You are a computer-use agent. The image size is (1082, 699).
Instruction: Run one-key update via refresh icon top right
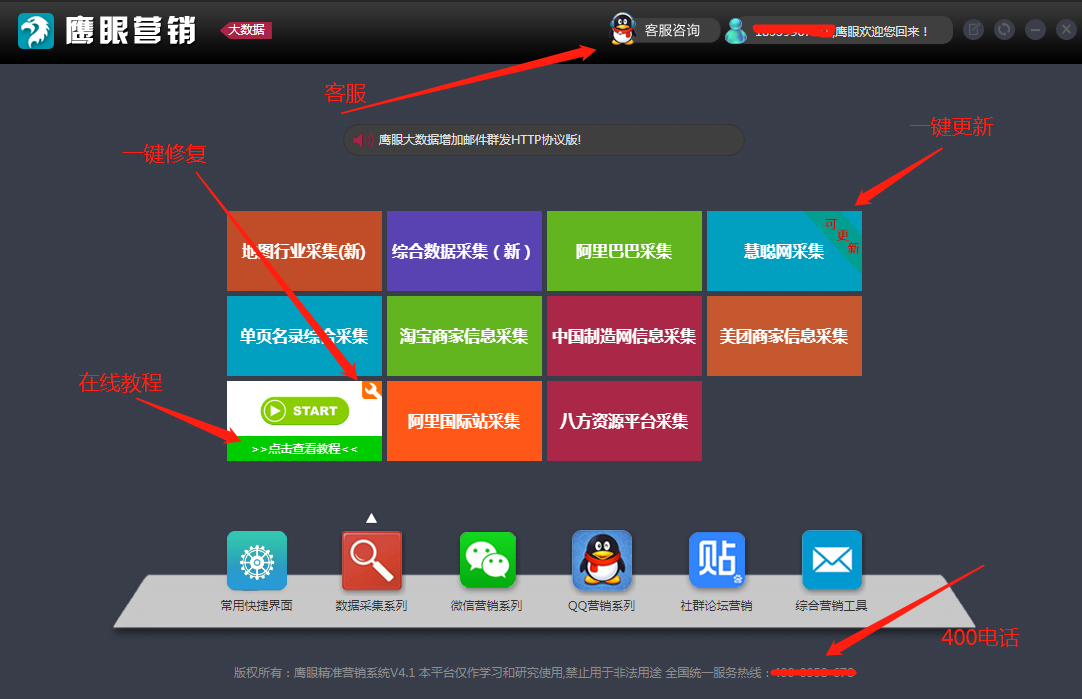pyautogui.click(x=1003, y=29)
